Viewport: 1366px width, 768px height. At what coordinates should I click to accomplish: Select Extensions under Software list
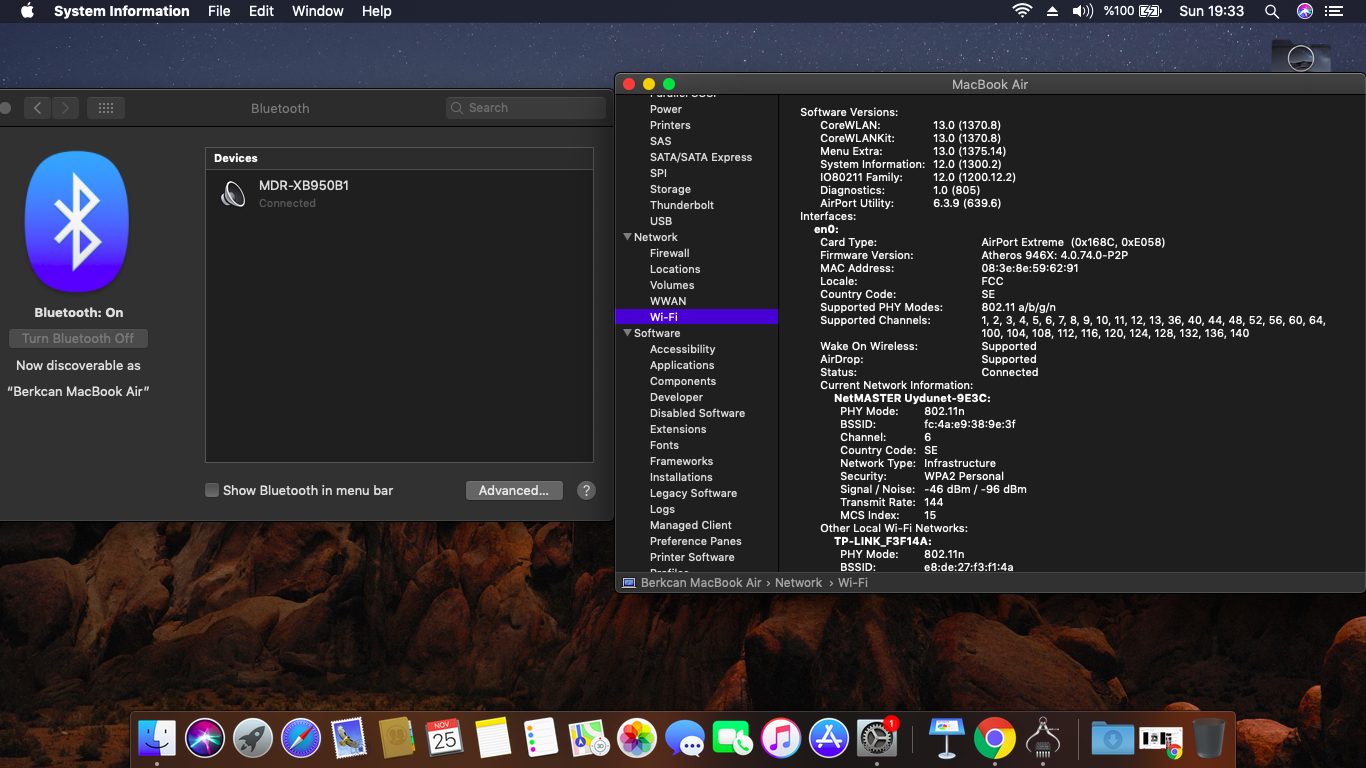click(677, 429)
